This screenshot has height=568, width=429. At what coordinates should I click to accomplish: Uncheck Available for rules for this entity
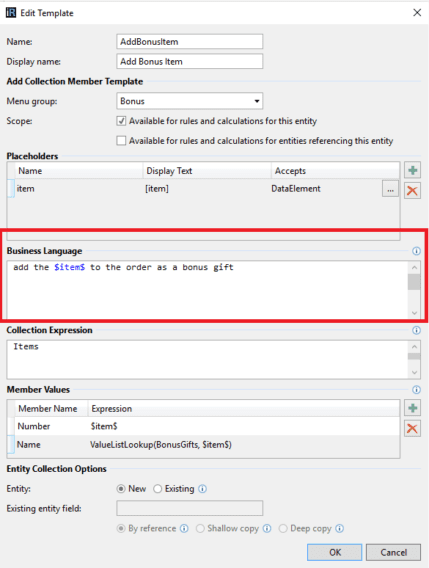pyautogui.click(x=121, y=121)
